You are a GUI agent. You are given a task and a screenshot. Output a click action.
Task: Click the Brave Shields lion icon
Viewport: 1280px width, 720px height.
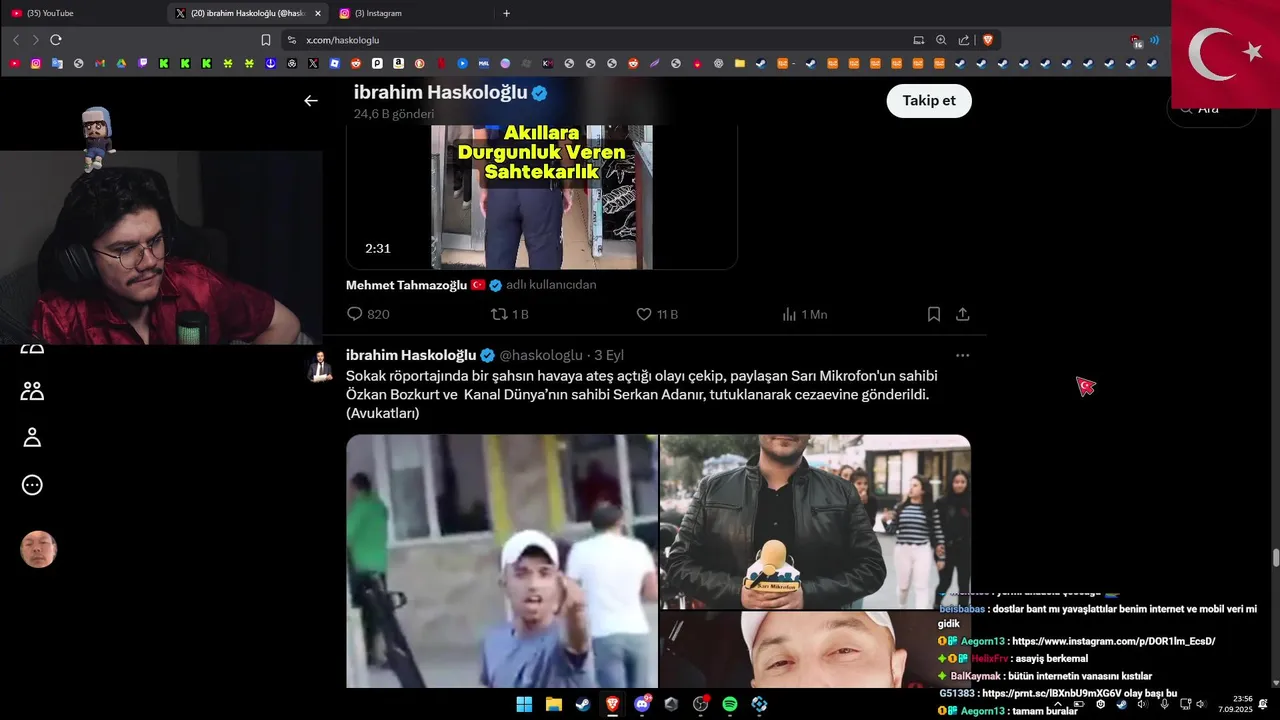pos(988,40)
